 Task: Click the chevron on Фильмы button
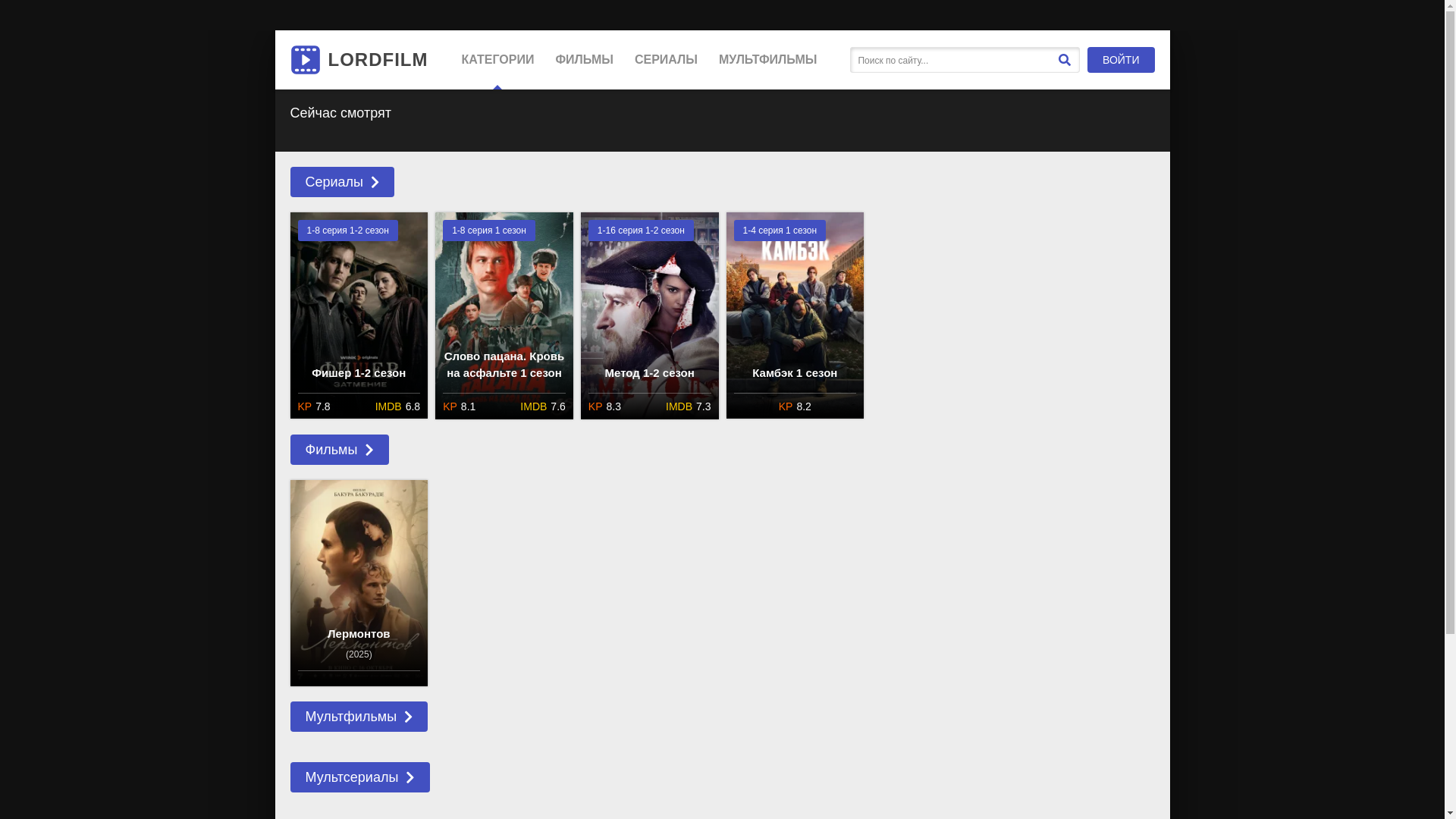[369, 450]
